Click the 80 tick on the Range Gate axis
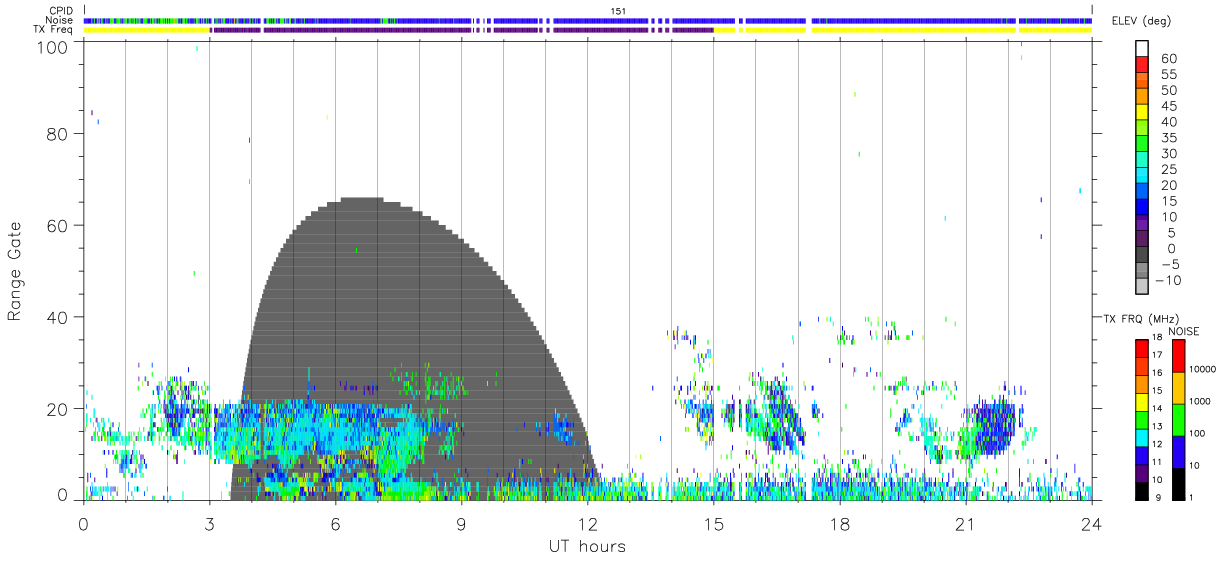Screen dimensions: 1228x567 (58, 134)
